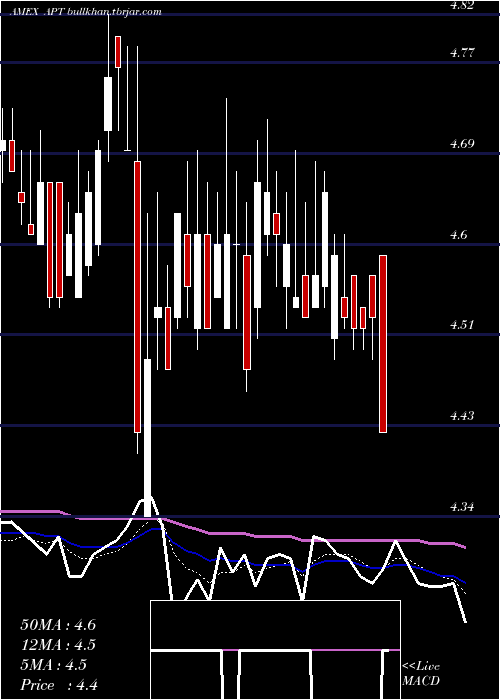This screenshot has width=500, height=700.
Task: Click the last tall red candlestick body
Action: (383, 344)
